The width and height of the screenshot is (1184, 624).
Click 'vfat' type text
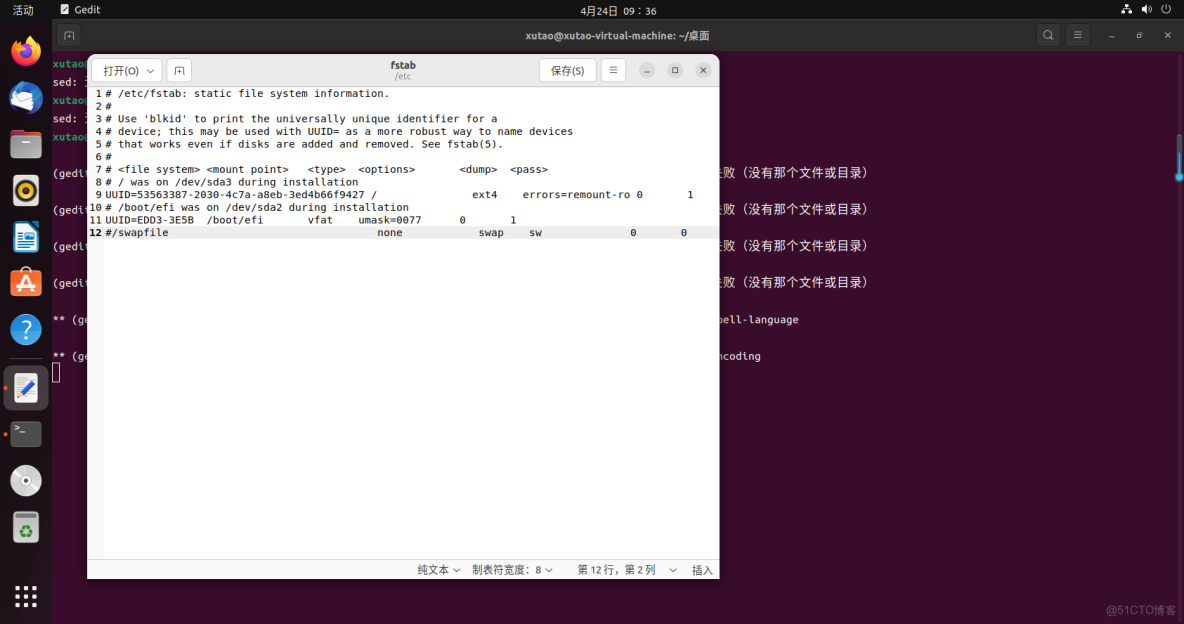coord(320,220)
